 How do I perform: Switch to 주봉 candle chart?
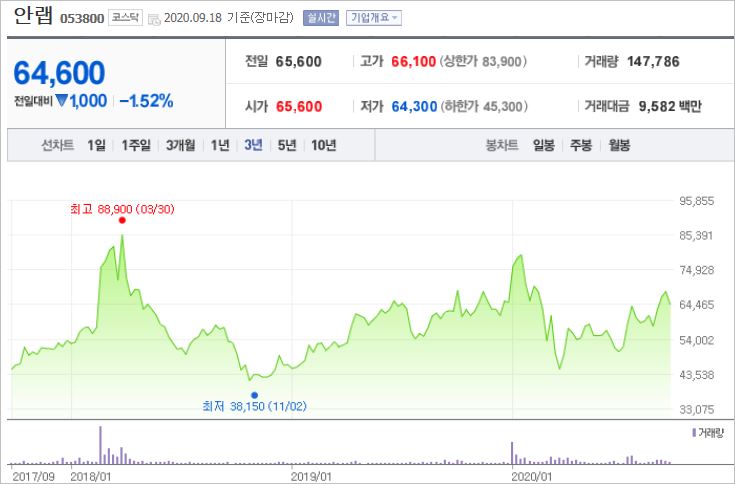point(581,145)
